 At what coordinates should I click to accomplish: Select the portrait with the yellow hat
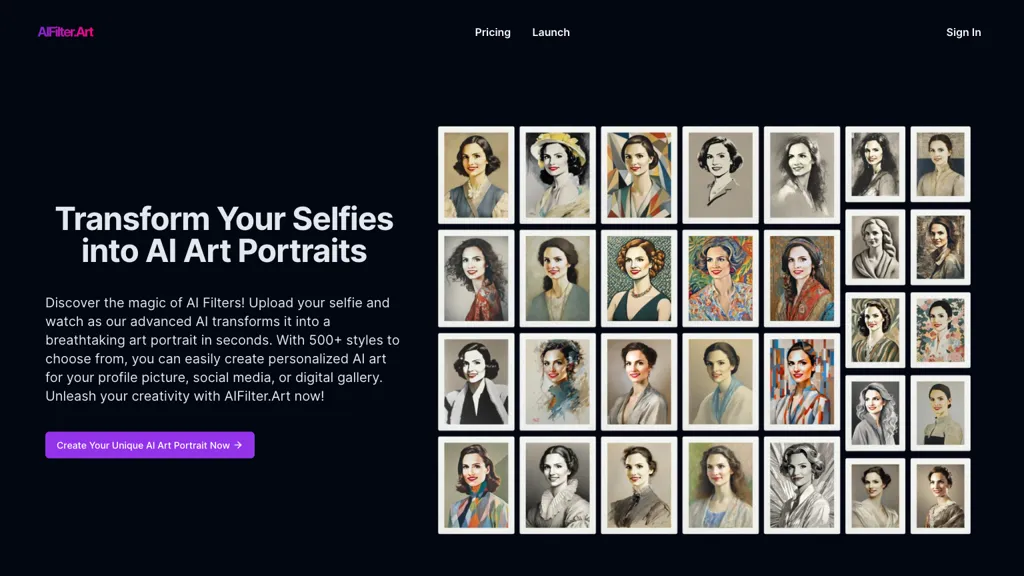[558, 175]
